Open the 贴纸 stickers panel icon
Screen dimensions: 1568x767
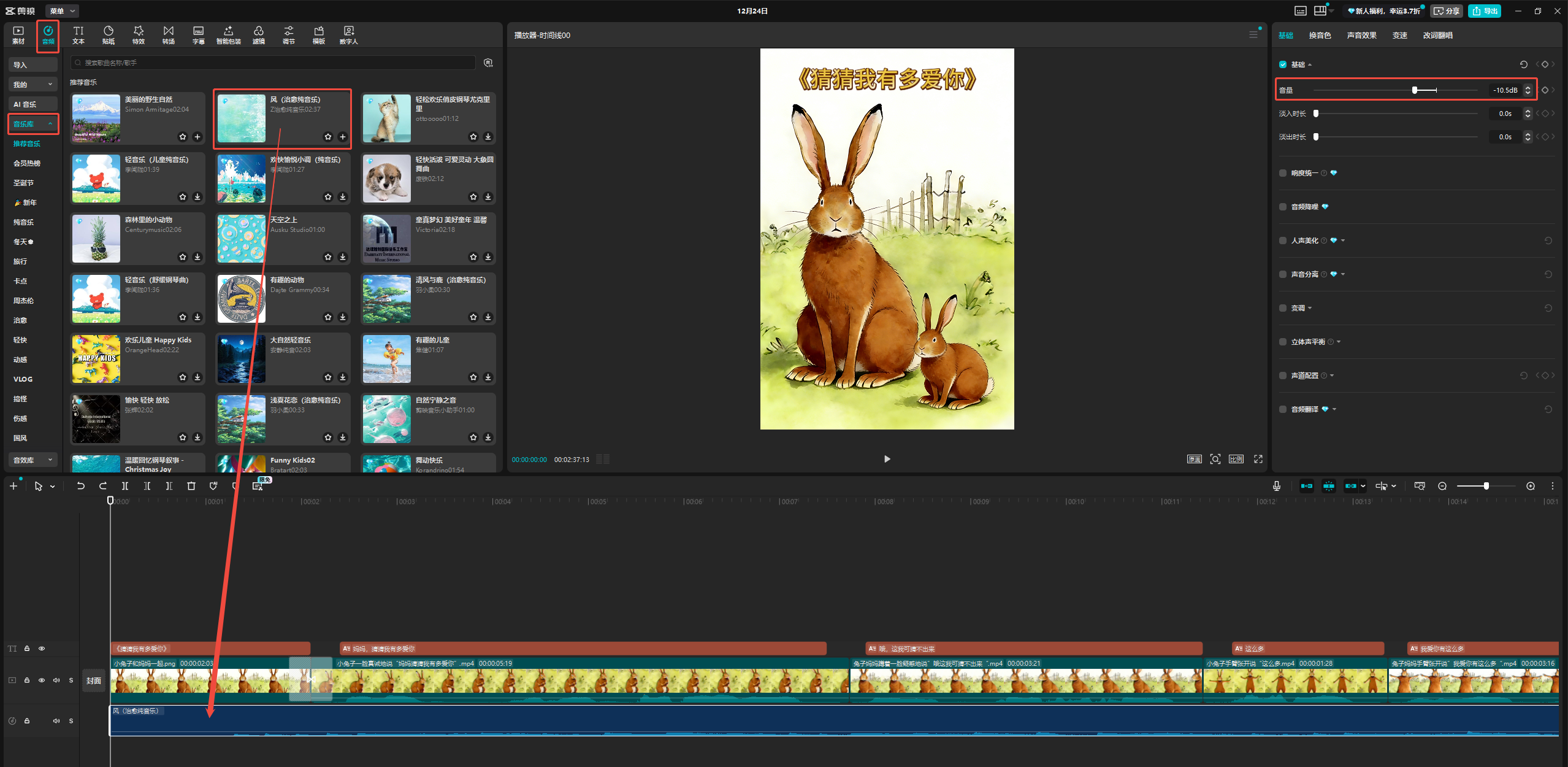pos(109,34)
